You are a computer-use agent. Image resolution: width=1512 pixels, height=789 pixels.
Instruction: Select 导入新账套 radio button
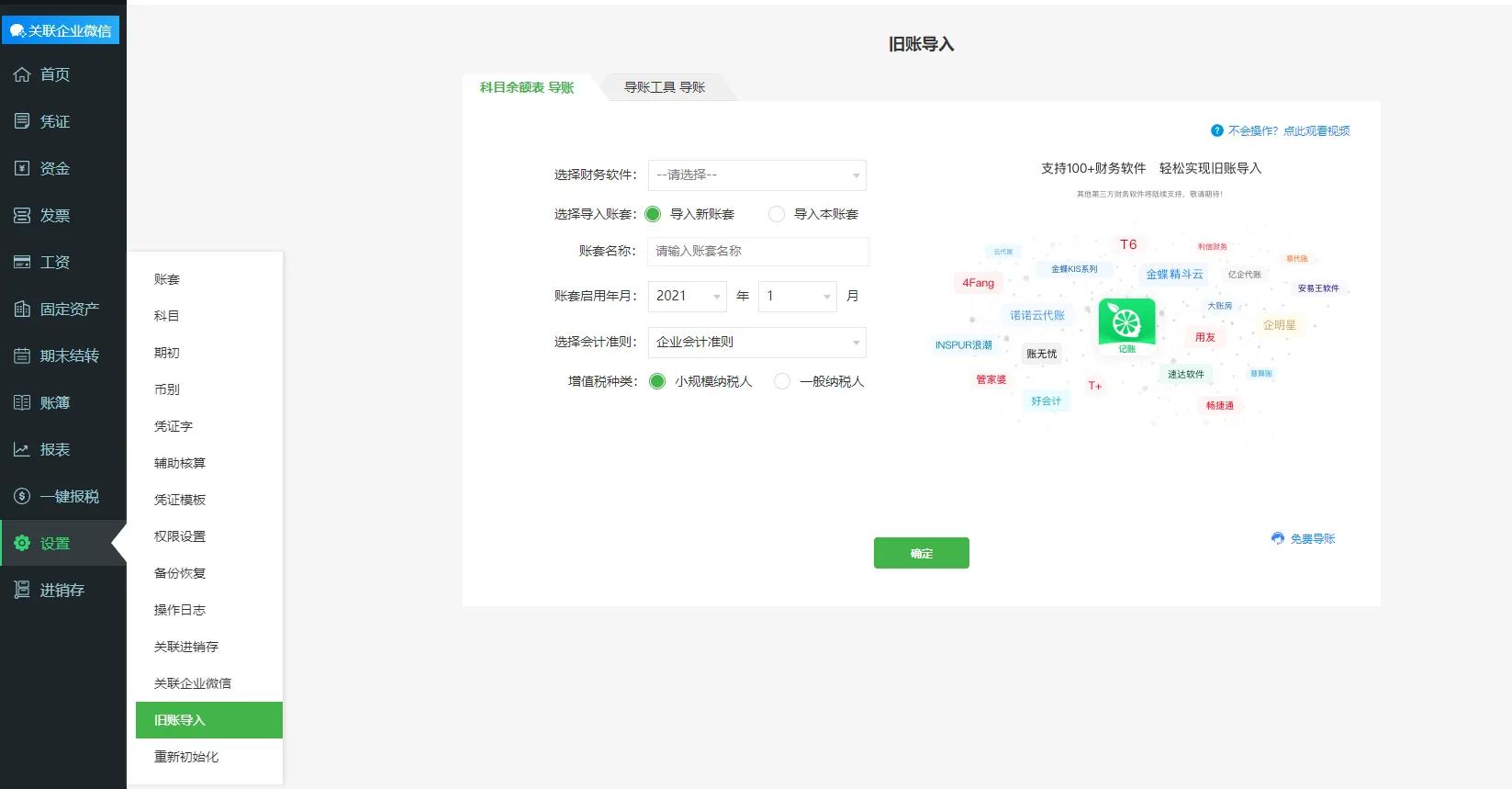coord(653,214)
